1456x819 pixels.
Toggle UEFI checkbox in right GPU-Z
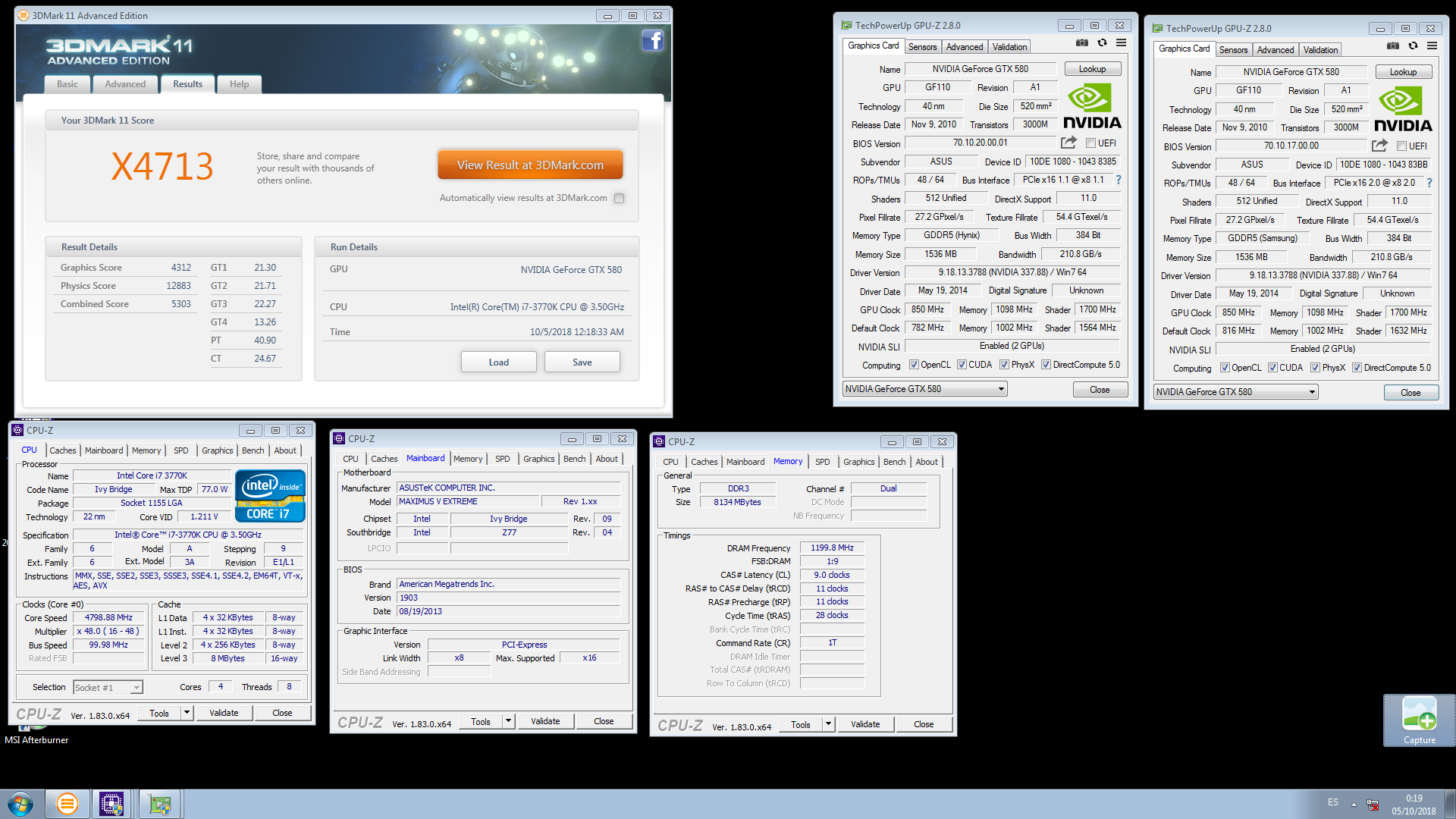[x=1401, y=146]
